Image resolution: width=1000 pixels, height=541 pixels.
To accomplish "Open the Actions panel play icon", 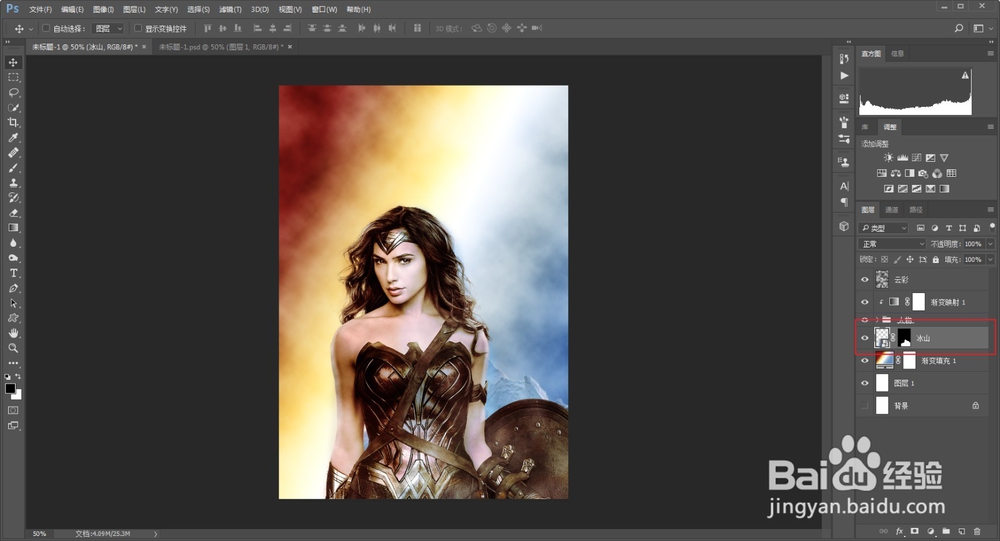I will pyautogui.click(x=844, y=75).
